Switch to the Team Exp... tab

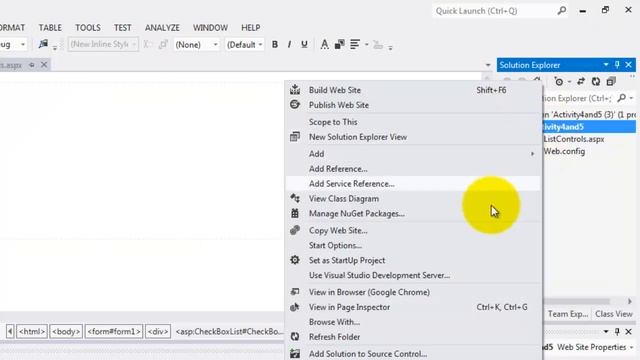(x=568, y=314)
